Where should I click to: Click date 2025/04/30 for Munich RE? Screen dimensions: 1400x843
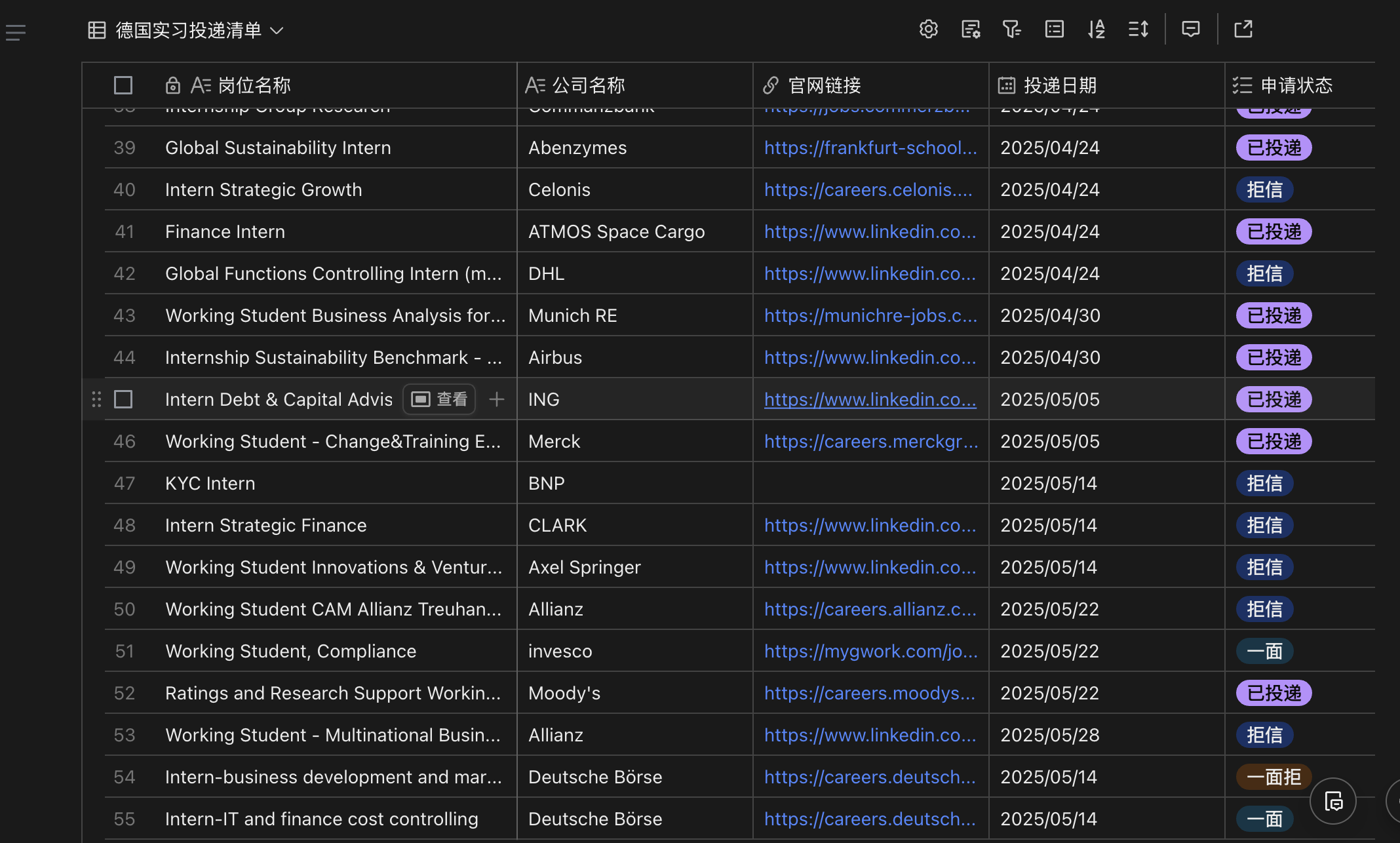[x=1050, y=315]
